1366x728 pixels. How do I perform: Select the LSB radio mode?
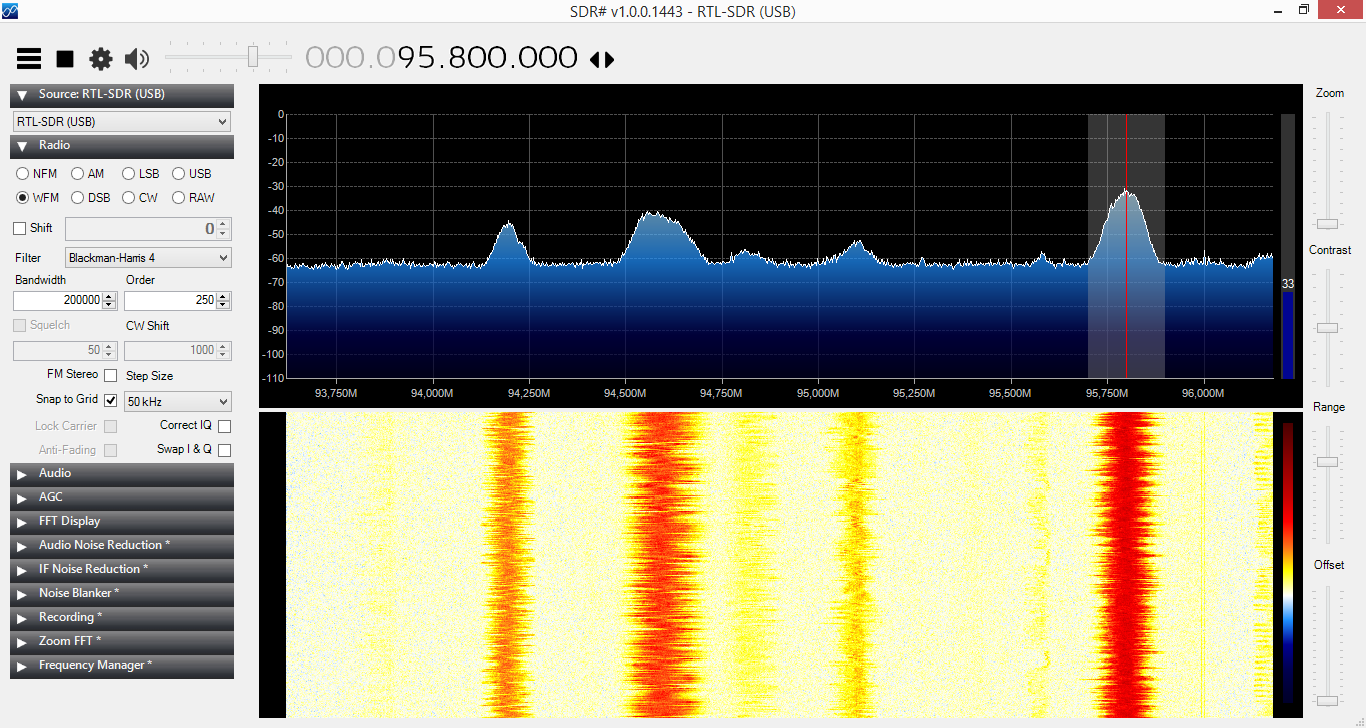pos(129,174)
